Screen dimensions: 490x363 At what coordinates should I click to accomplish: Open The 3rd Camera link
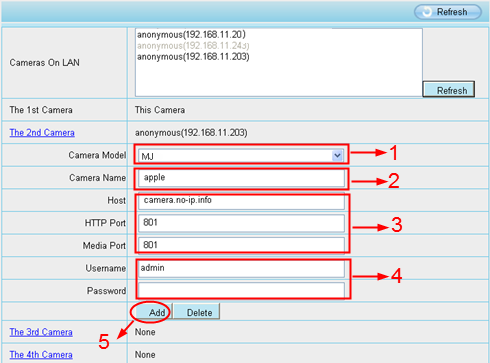pos(41,332)
